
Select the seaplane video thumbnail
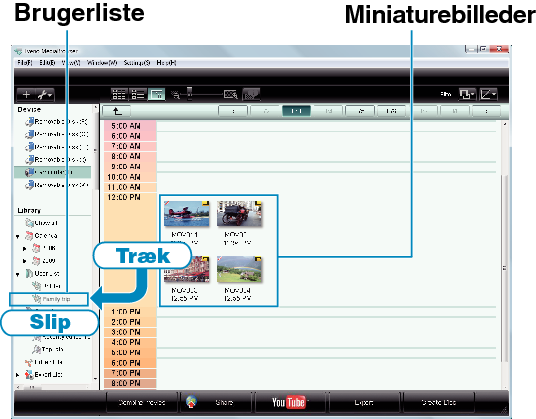187,214
